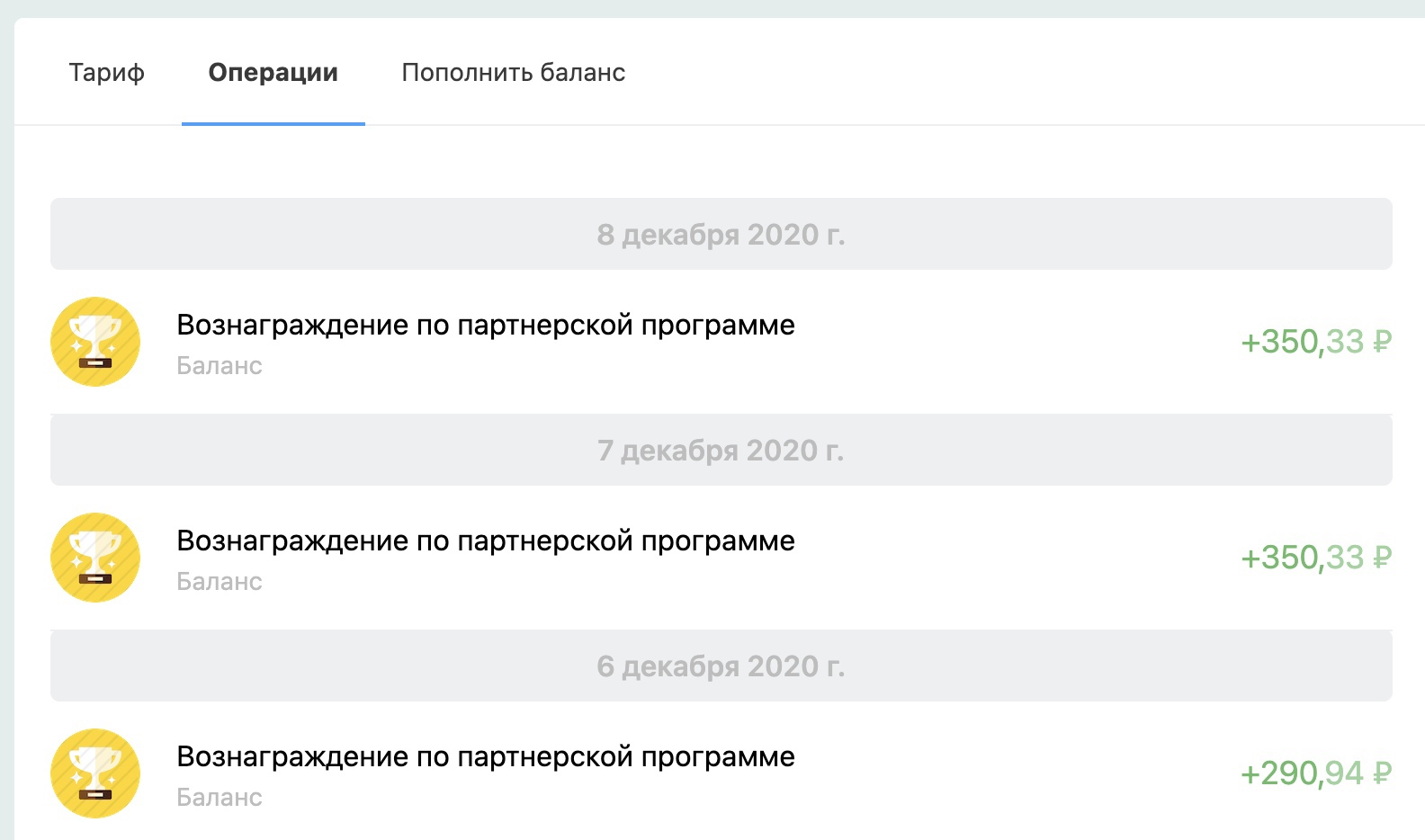Screen dimensions: 1425x840
Task: Select the Операции tab
Action: [x=273, y=73]
